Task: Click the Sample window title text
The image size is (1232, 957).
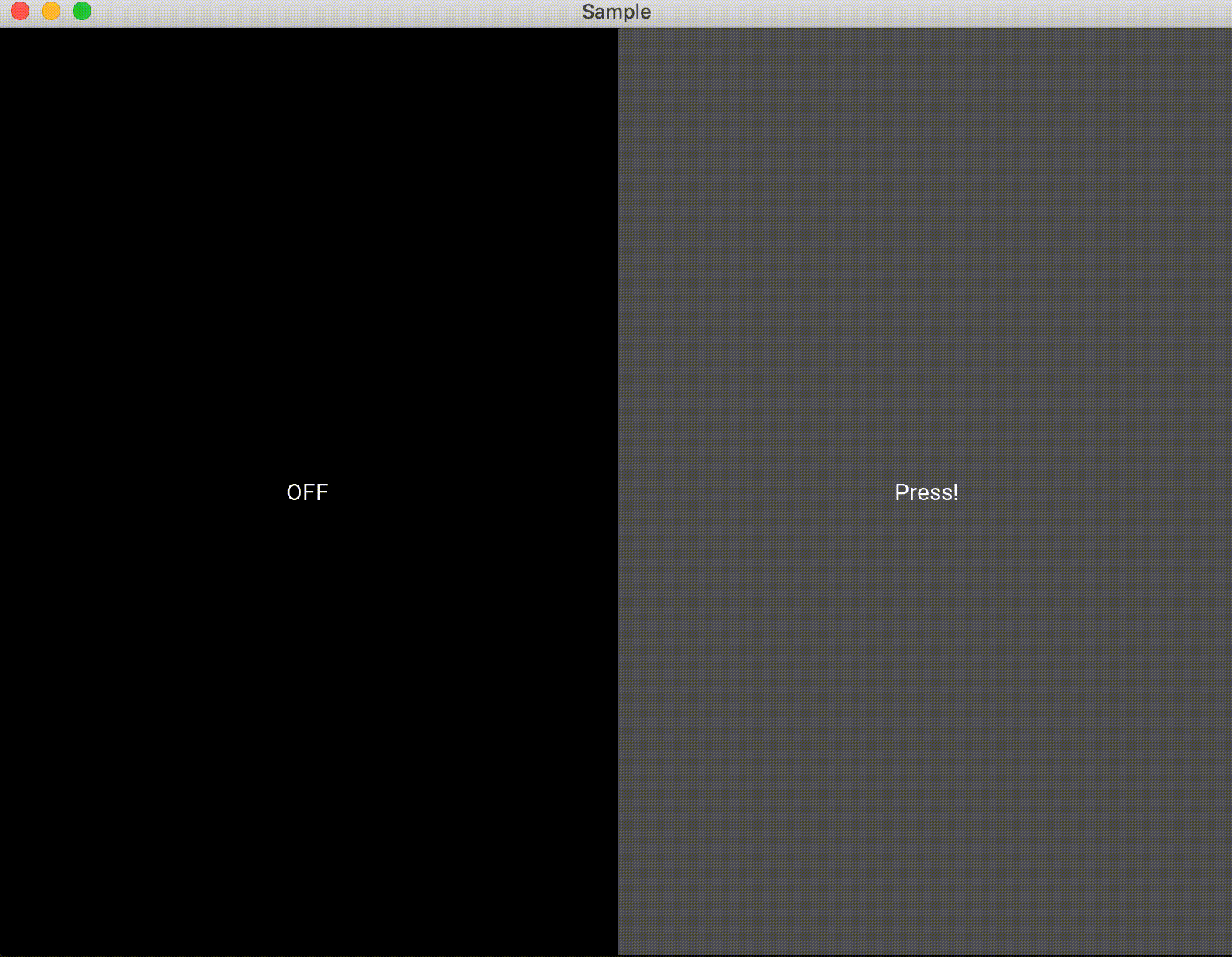Action: (x=616, y=12)
